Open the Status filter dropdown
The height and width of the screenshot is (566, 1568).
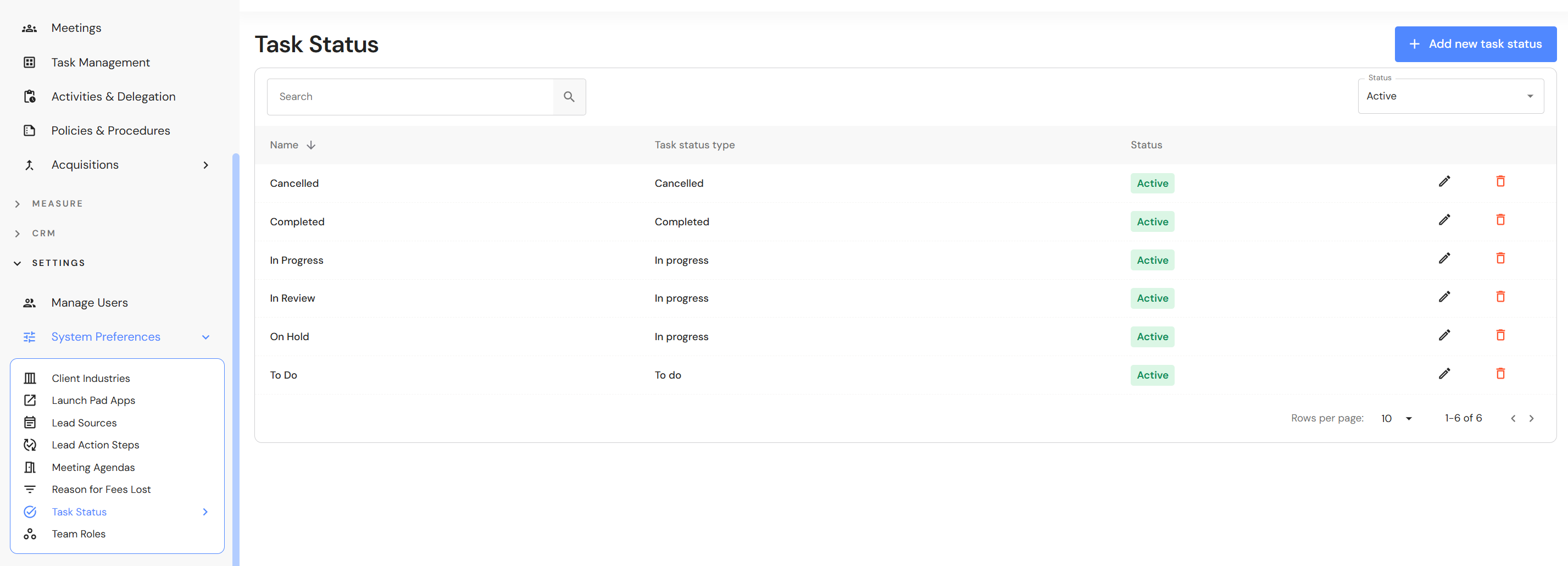coord(1450,96)
